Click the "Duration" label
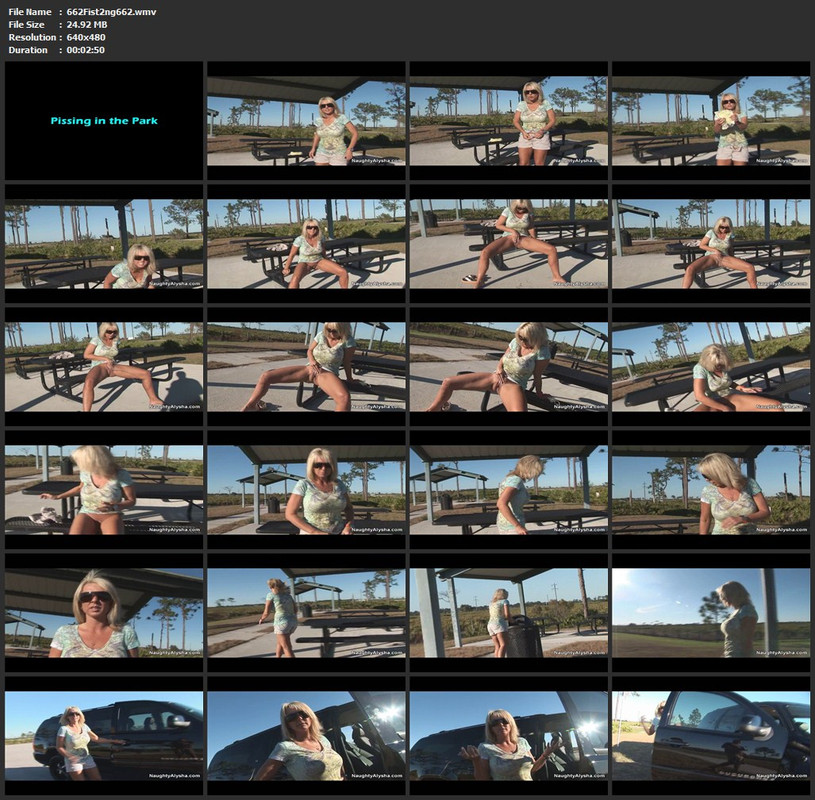Viewport: 815px width, 800px height. [28, 50]
